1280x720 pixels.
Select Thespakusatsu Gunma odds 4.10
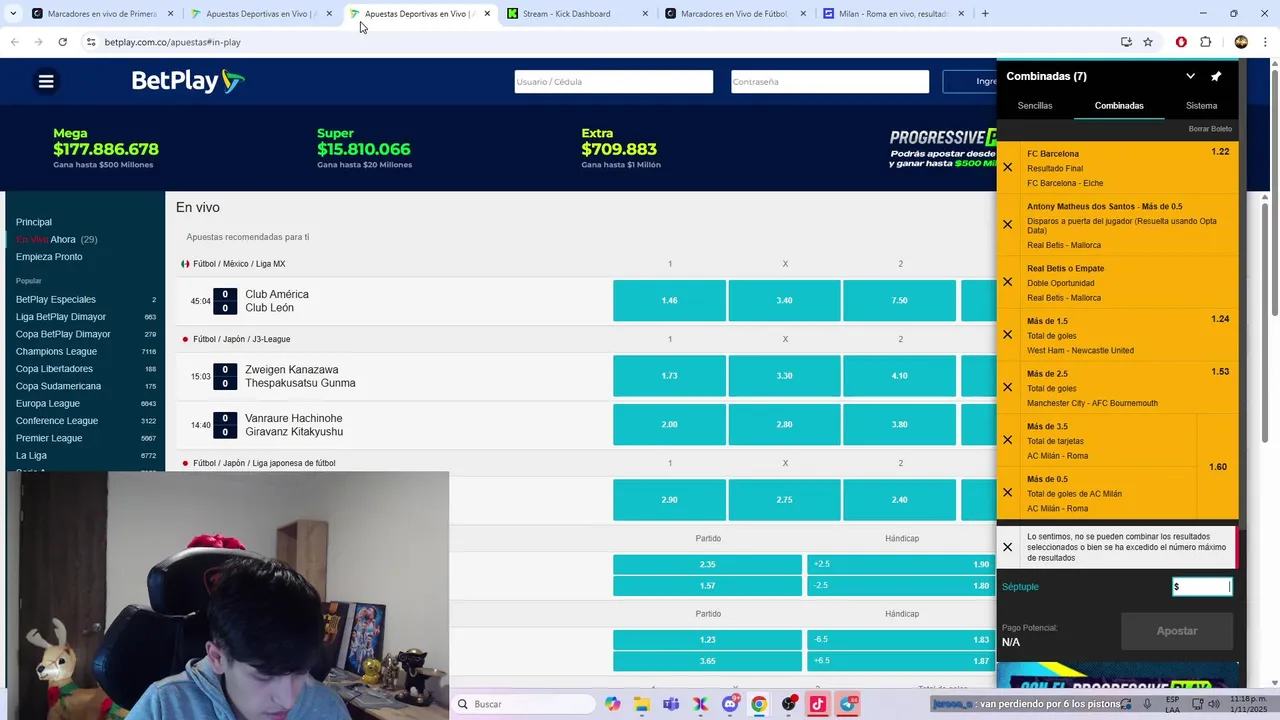tap(899, 376)
